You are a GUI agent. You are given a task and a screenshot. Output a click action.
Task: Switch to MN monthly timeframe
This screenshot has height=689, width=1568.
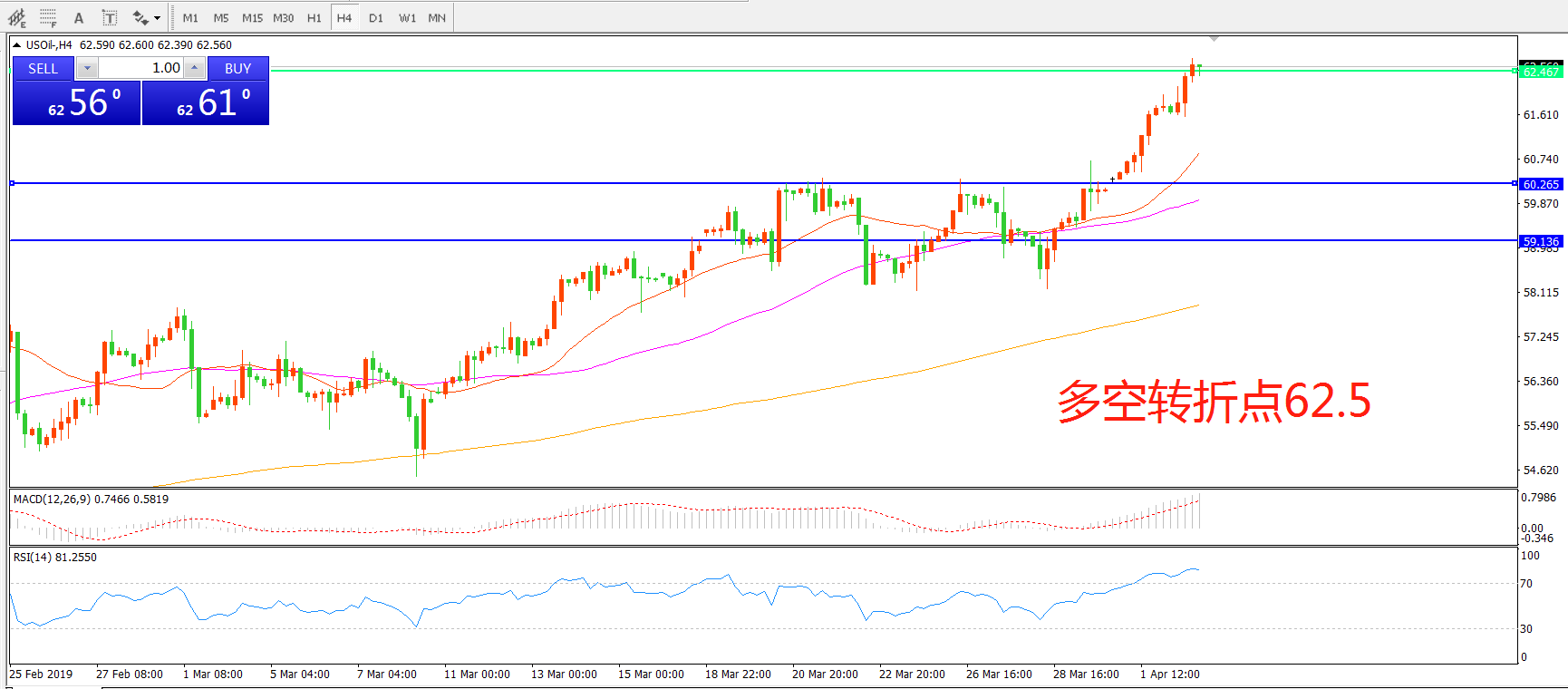click(437, 17)
